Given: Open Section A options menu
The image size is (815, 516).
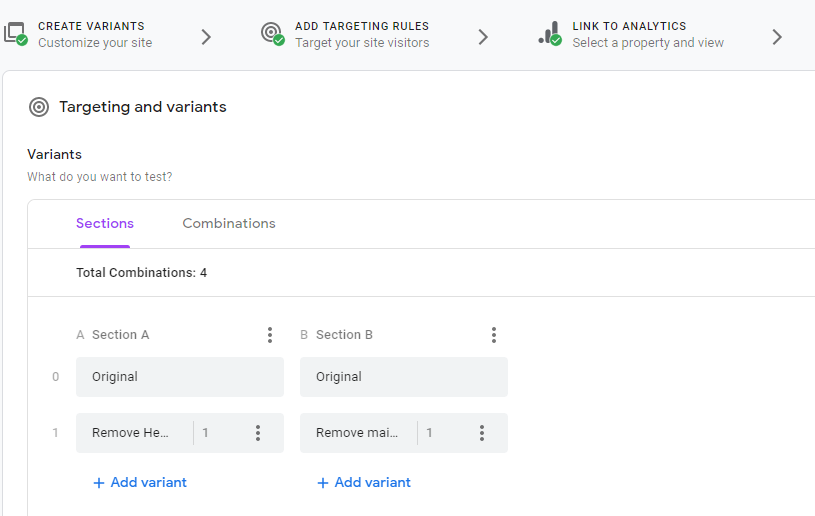Looking at the screenshot, I should 270,335.
